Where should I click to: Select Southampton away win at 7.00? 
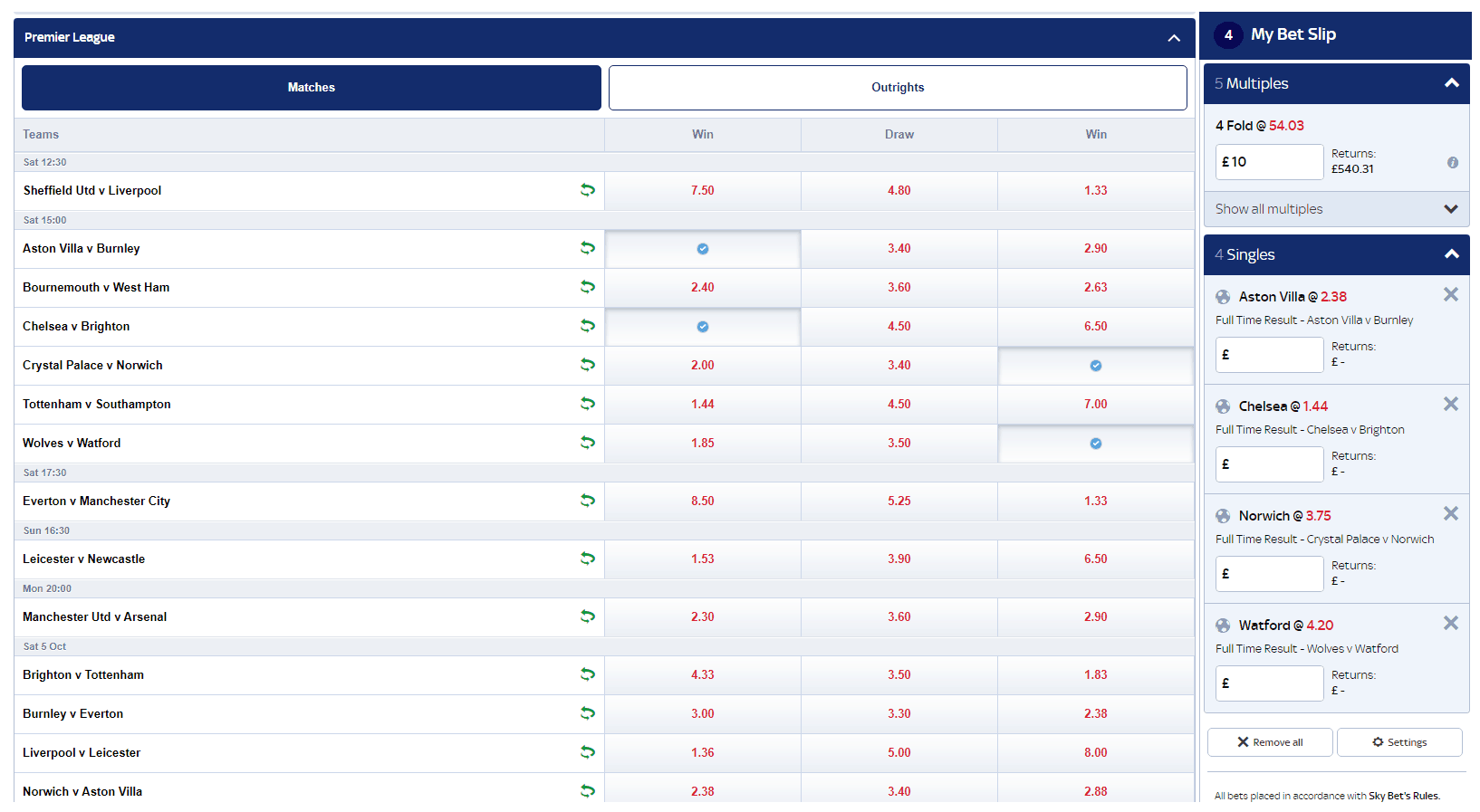[x=1096, y=405]
